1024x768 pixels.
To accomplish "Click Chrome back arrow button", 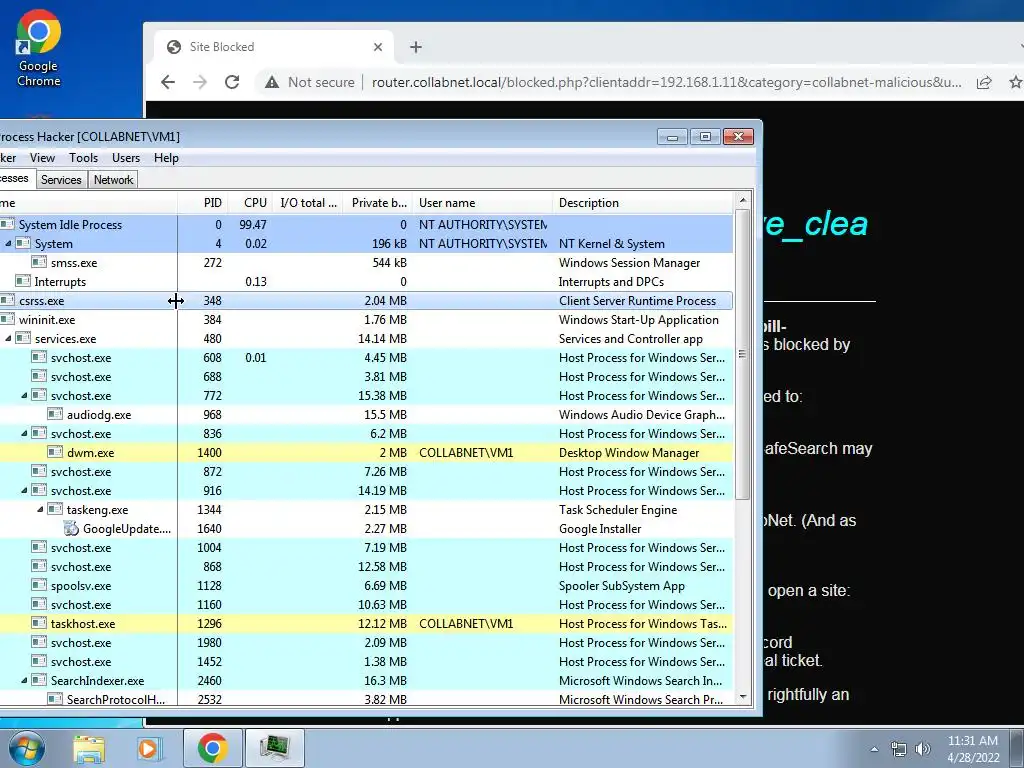I will [x=168, y=82].
